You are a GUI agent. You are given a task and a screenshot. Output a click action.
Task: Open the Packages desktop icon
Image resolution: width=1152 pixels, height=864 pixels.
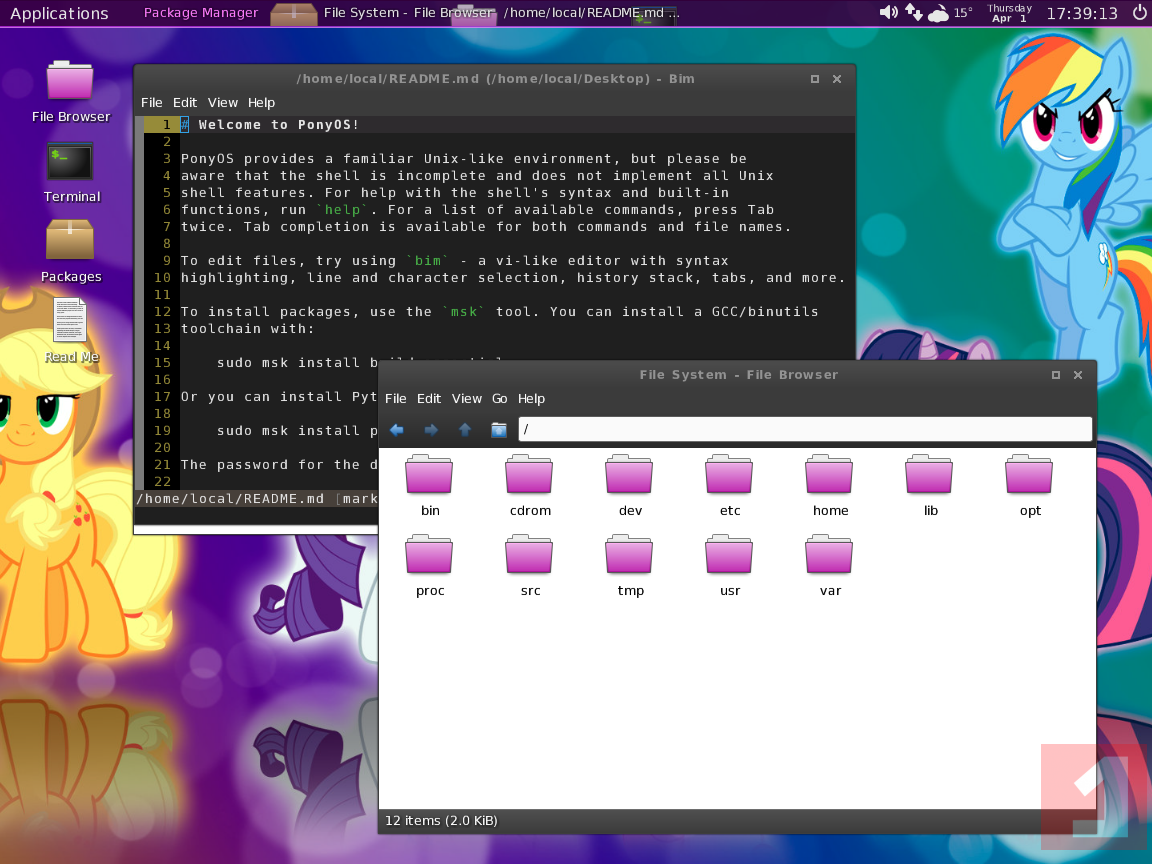coord(70,241)
